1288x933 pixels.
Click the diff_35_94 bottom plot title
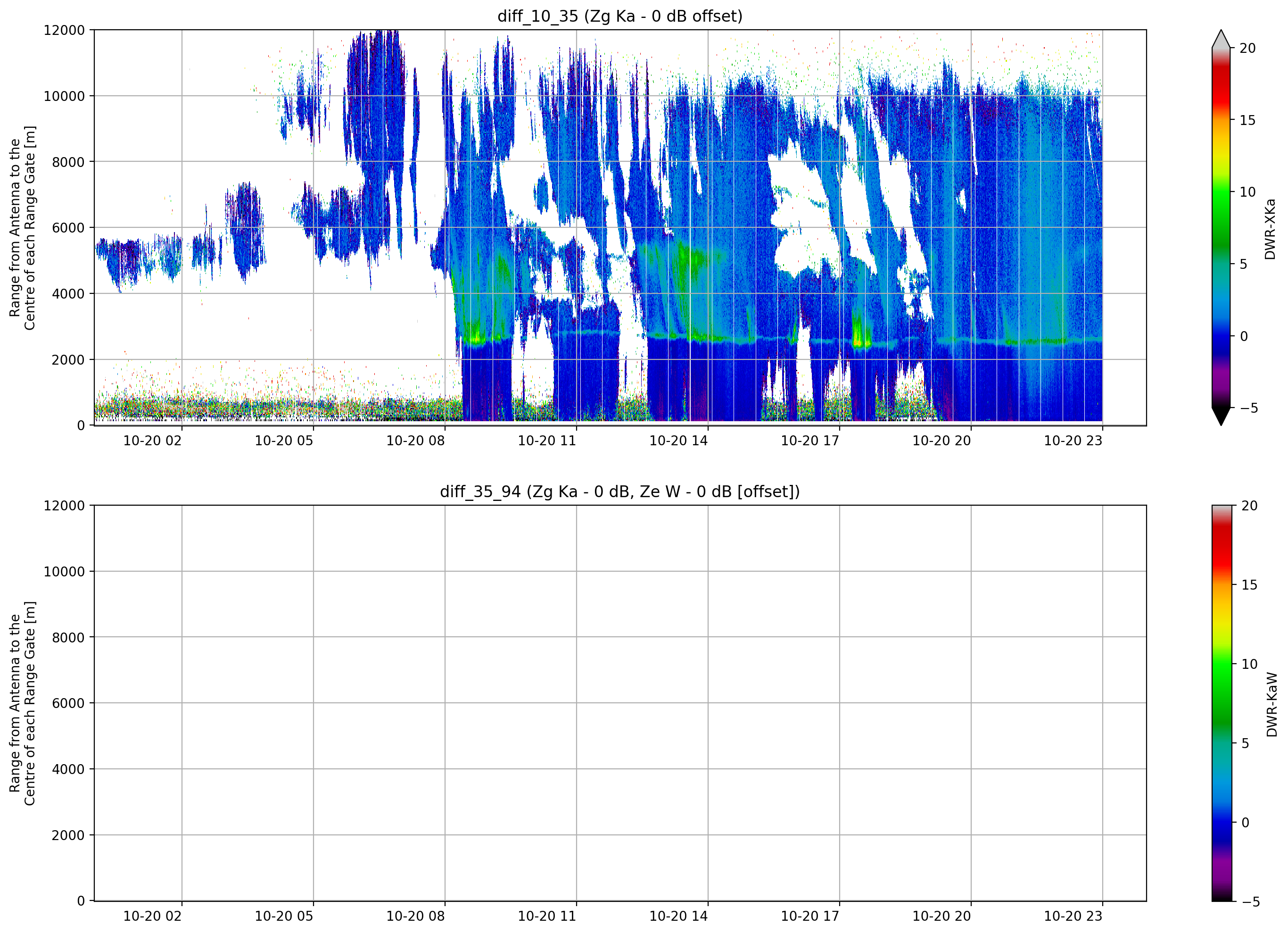[619, 491]
